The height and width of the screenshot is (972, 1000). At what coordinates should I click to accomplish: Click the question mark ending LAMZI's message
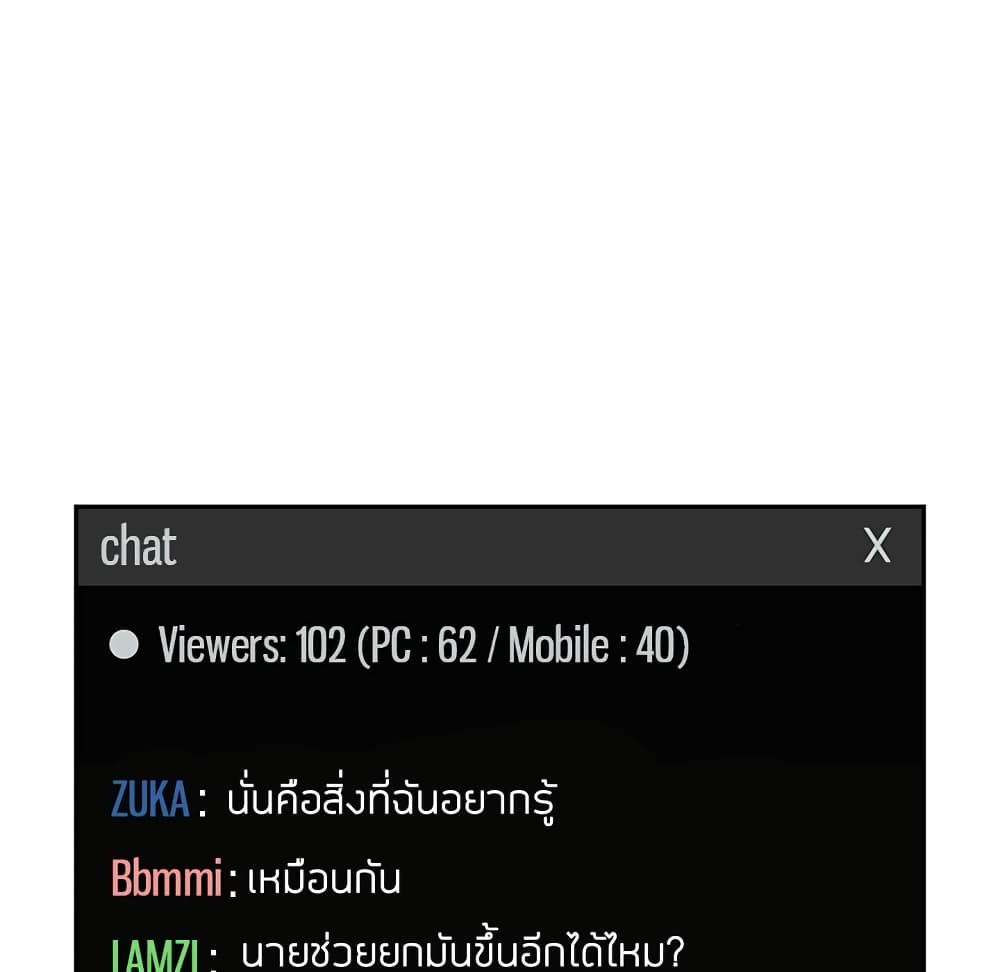675,952
